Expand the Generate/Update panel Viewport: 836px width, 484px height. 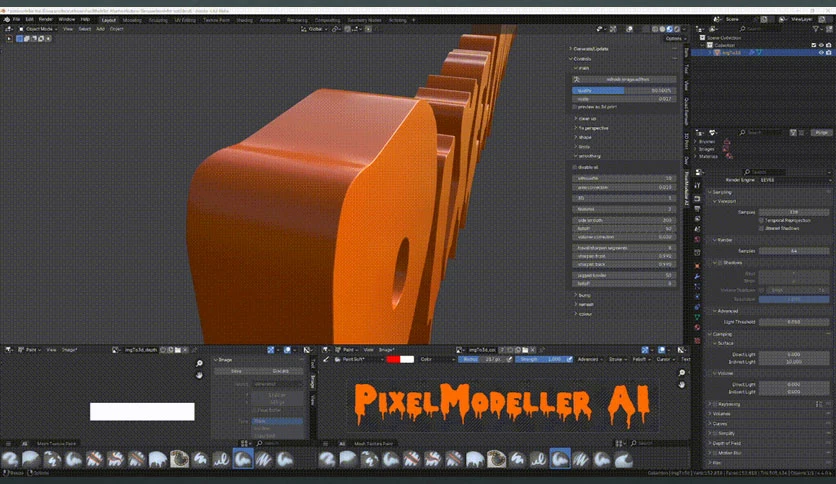pos(590,49)
